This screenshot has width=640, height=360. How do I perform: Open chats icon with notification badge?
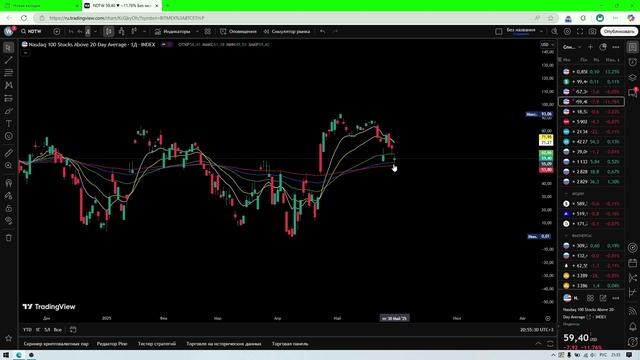point(632,92)
